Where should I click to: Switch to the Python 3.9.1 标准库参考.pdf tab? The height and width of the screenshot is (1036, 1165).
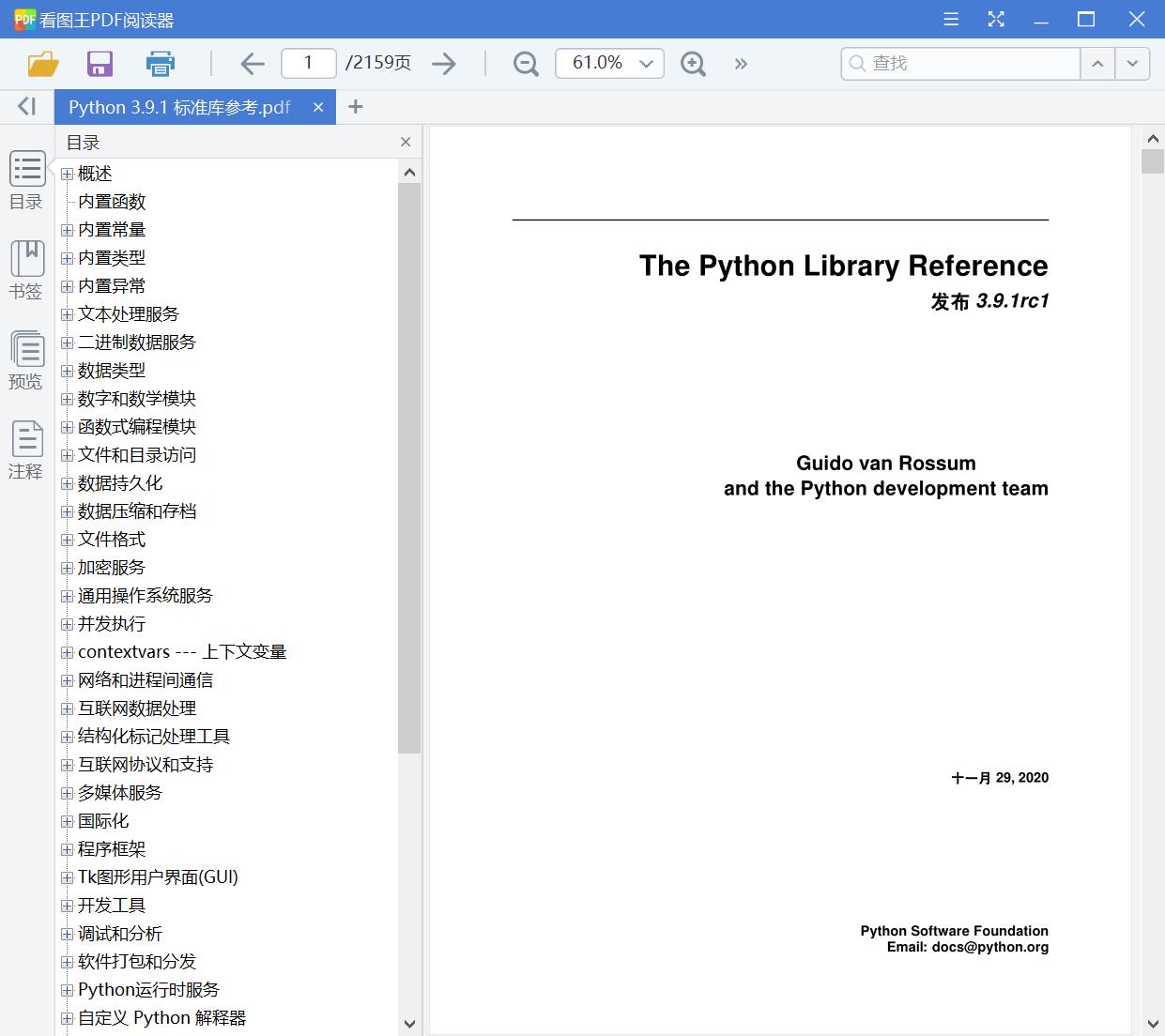pyautogui.click(x=178, y=106)
